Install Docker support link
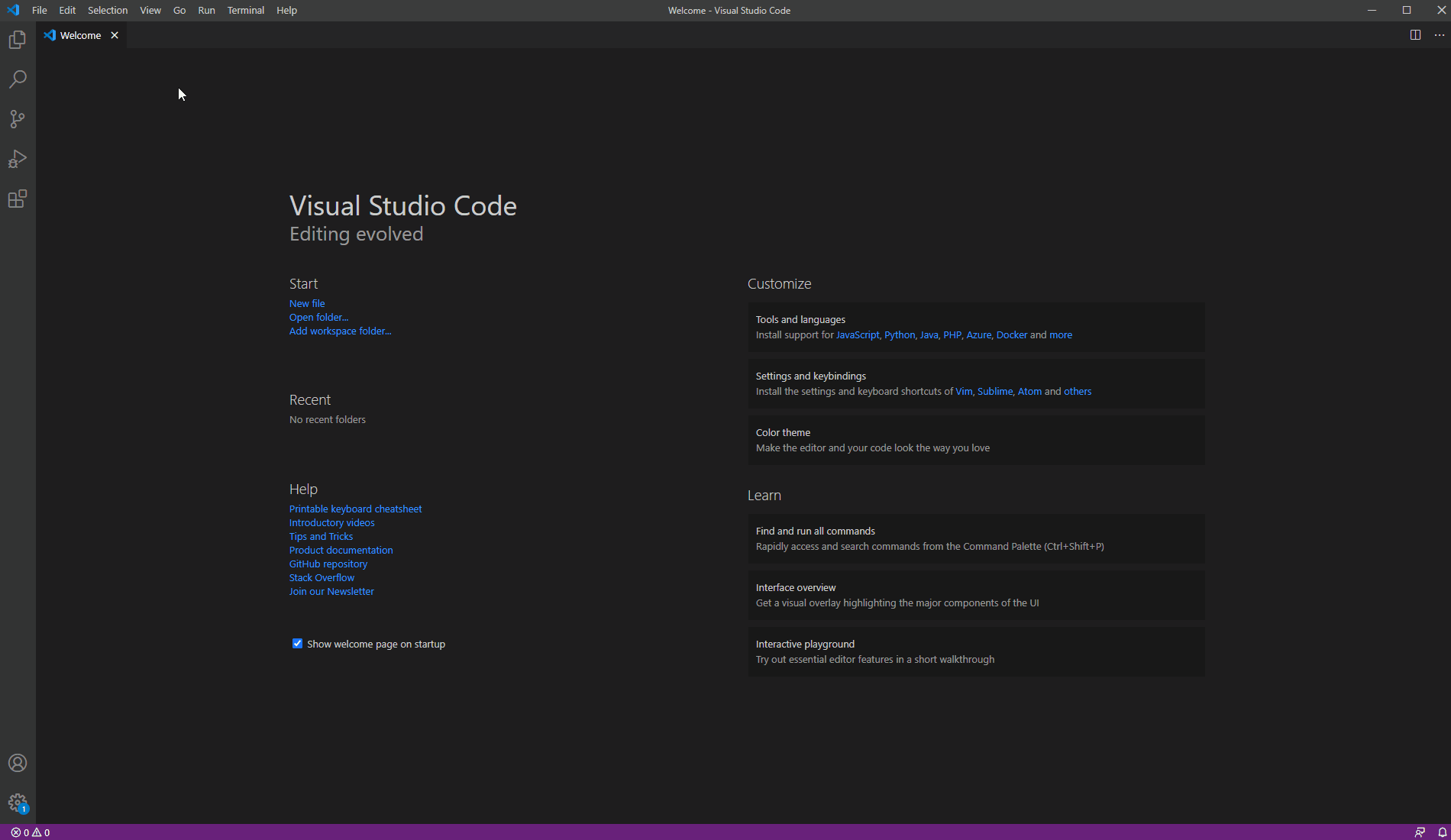The image size is (1451, 840). [1012, 334]
